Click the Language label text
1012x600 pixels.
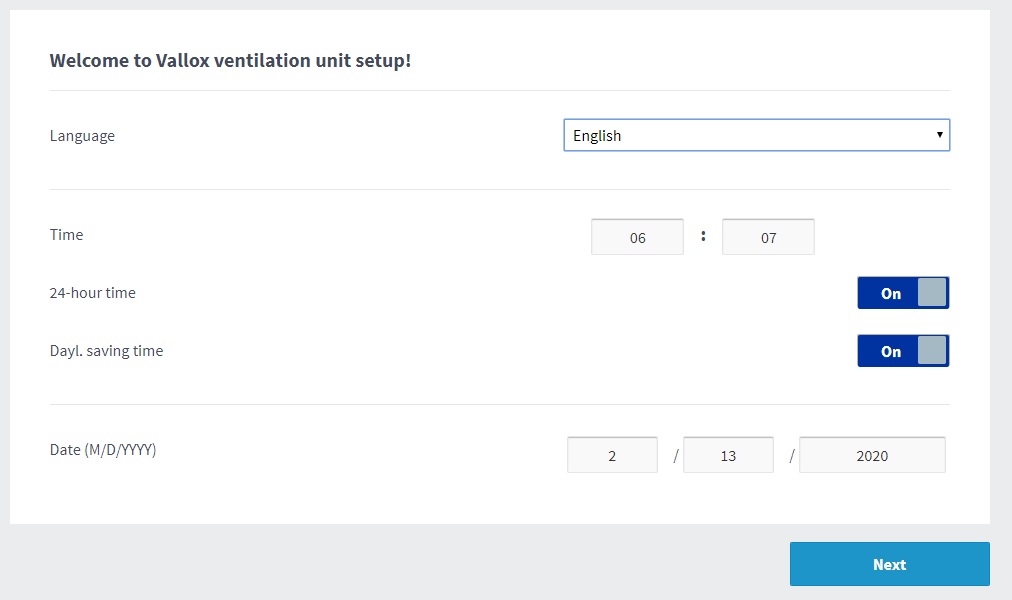coord(82,136)
